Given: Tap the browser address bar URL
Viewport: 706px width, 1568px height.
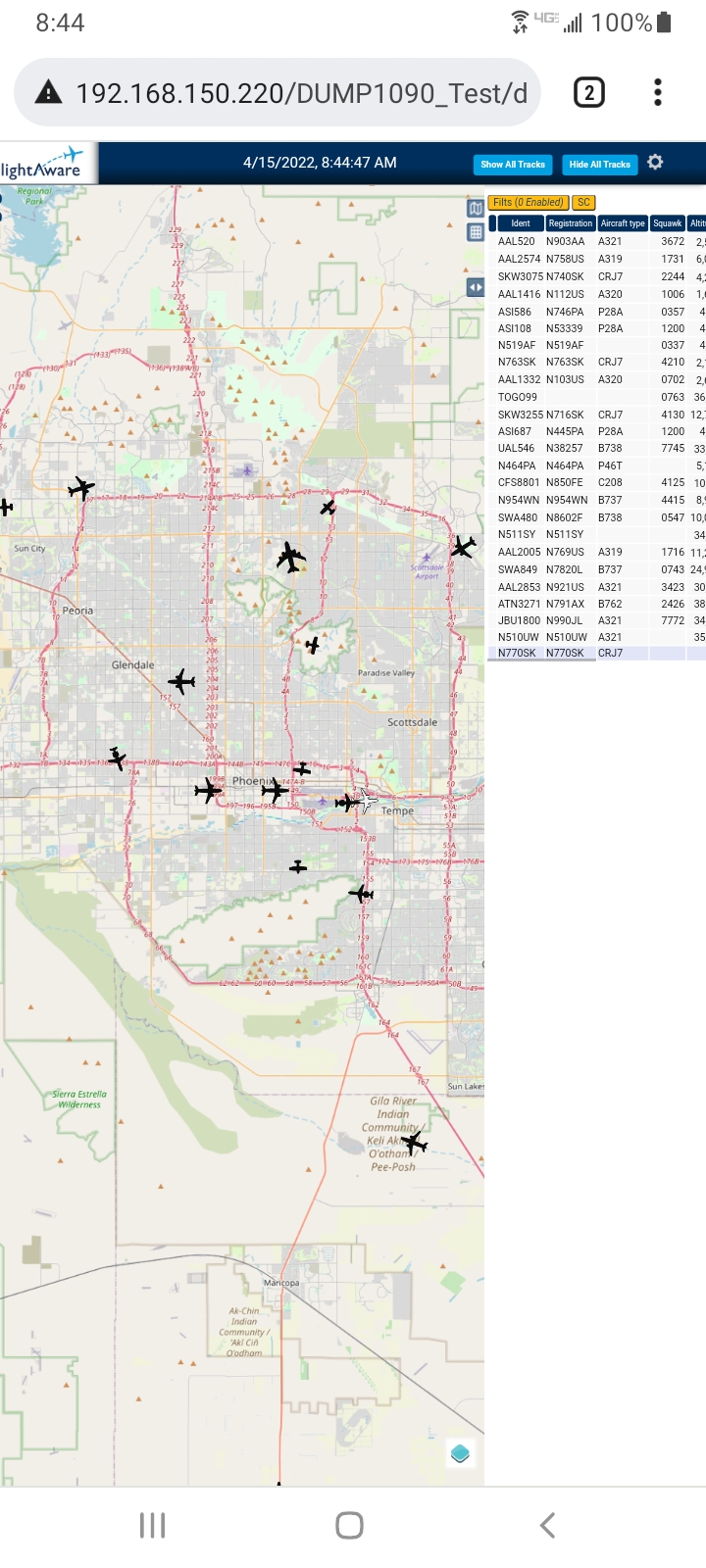Looking at the screenshot, I should pos(302,93).
